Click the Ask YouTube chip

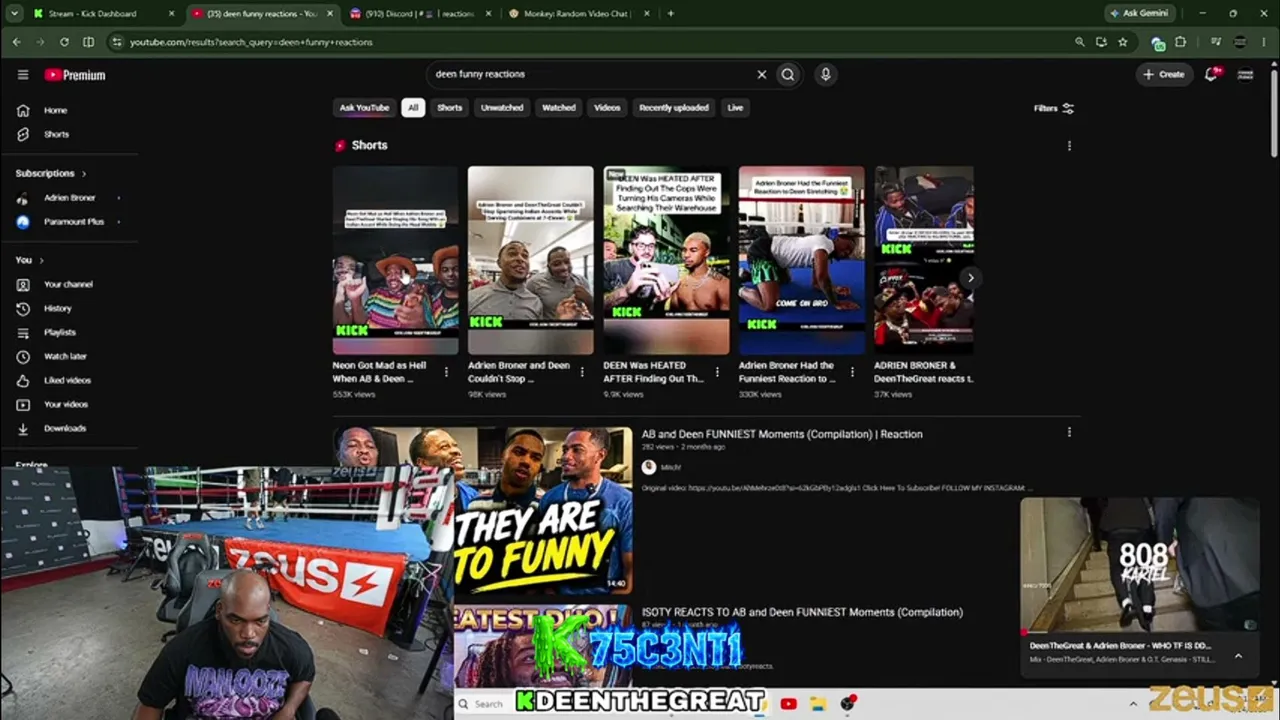364,108
